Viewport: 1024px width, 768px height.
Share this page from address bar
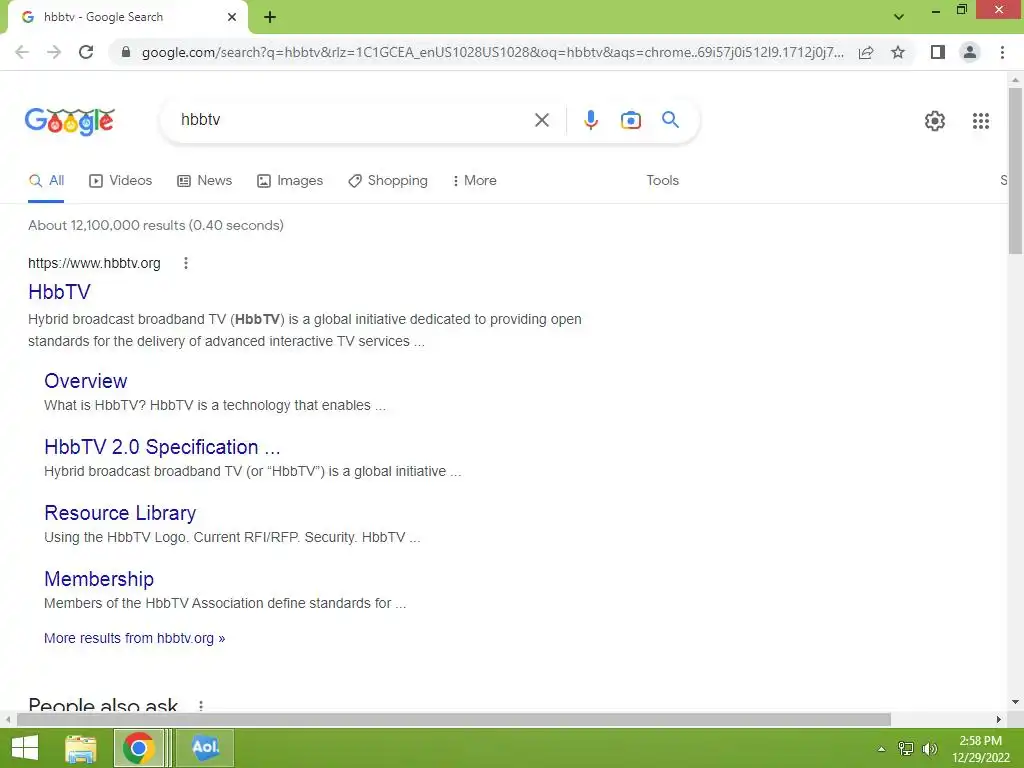[866, 52]
